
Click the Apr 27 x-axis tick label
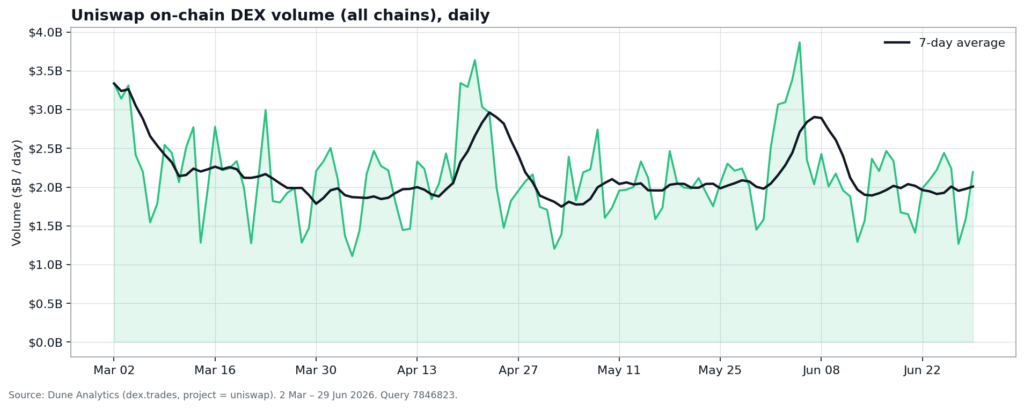click(x=518, y=370)
